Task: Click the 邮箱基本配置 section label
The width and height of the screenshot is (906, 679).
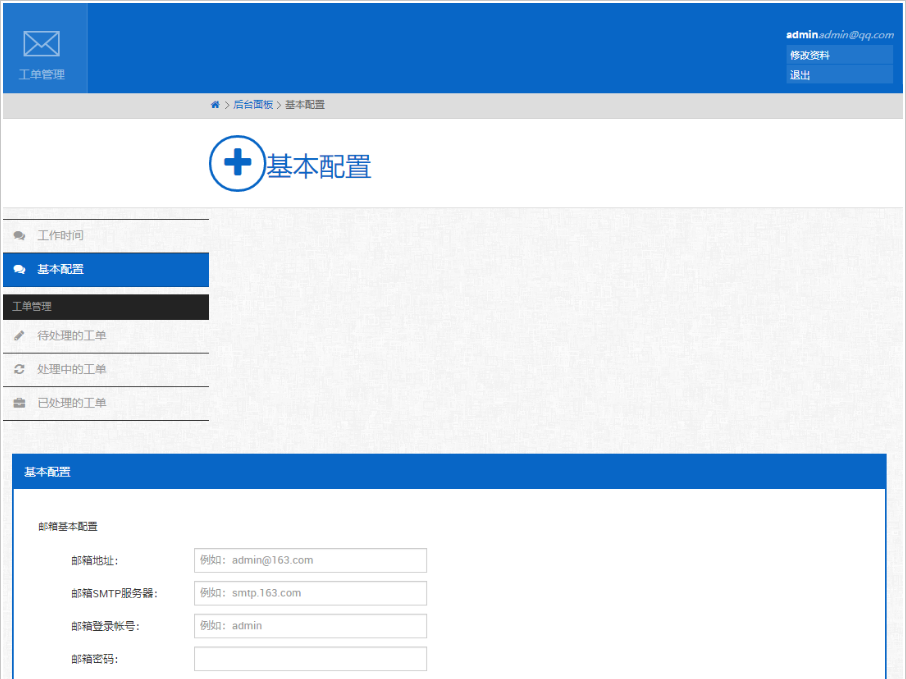Action: pos(68,526)
